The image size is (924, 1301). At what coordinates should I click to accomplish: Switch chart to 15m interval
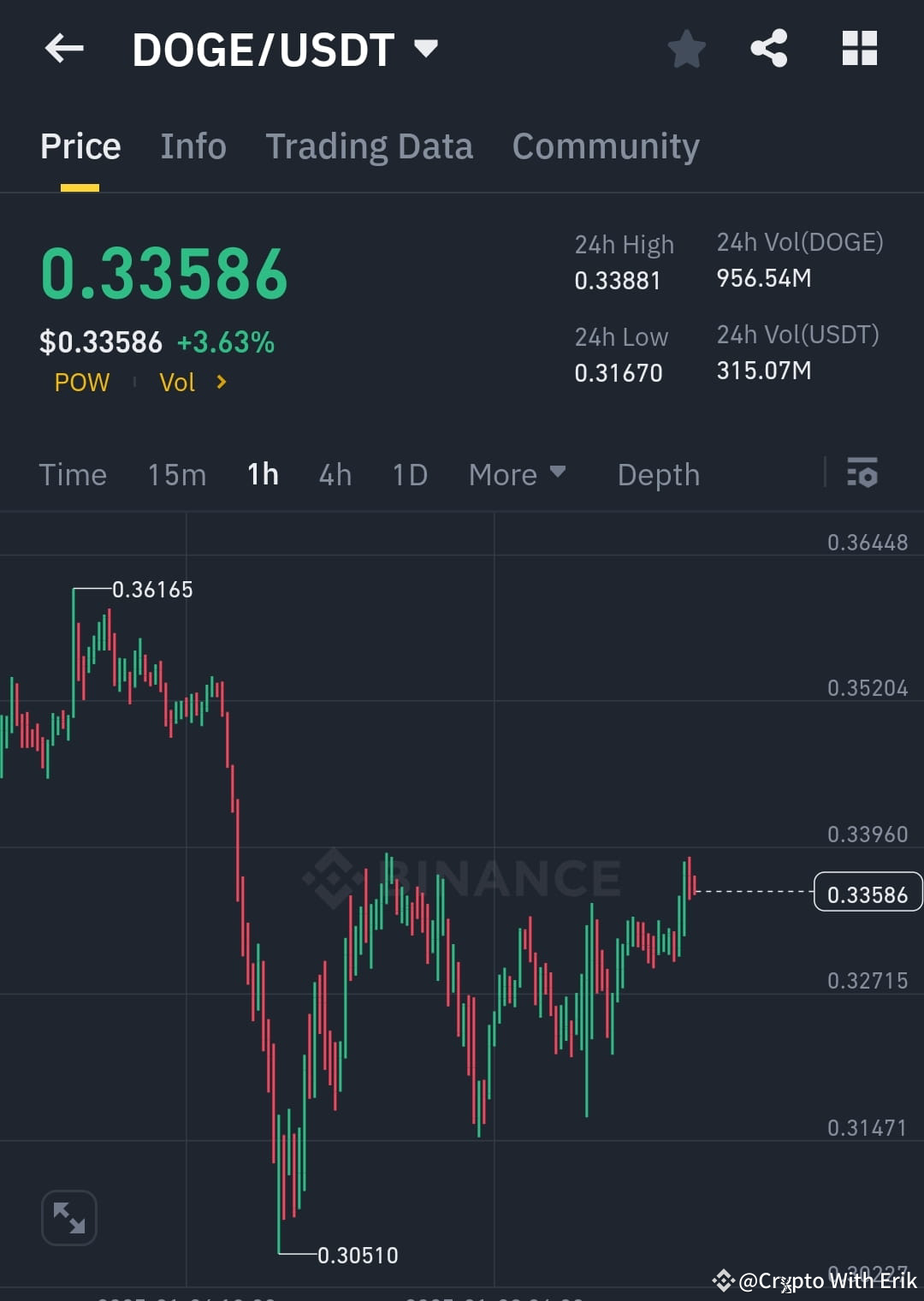click(176, 474)
